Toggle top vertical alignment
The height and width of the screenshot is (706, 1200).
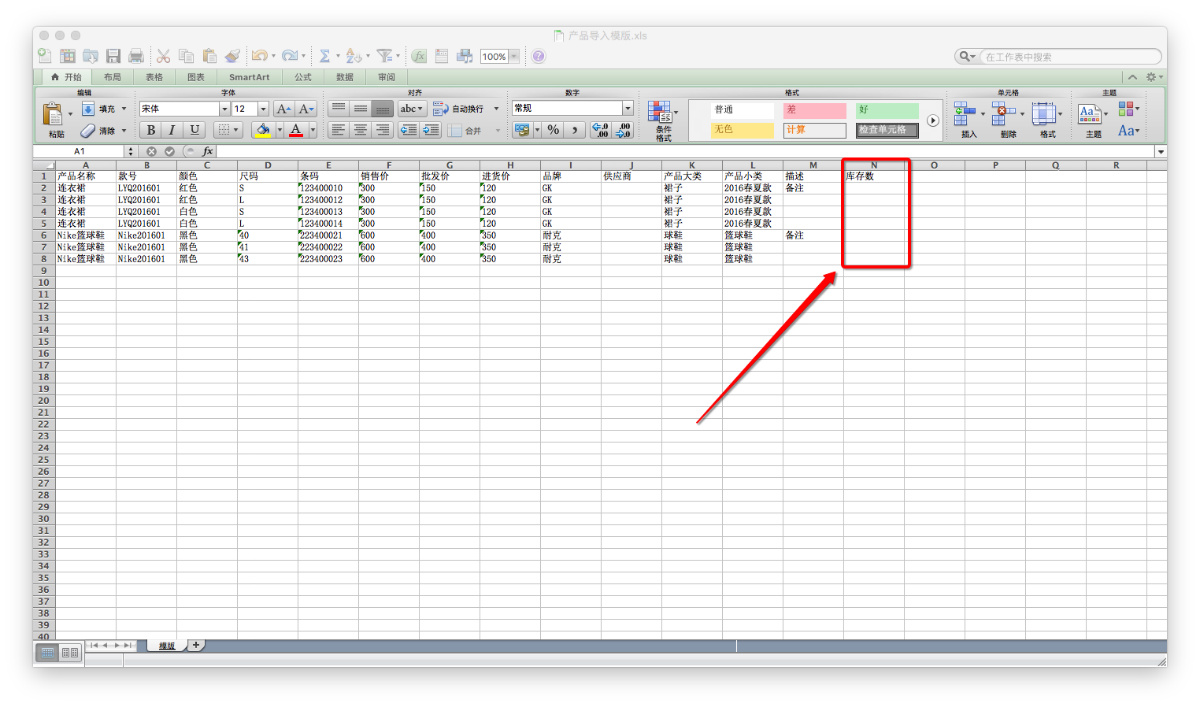[x=339, y=108]
